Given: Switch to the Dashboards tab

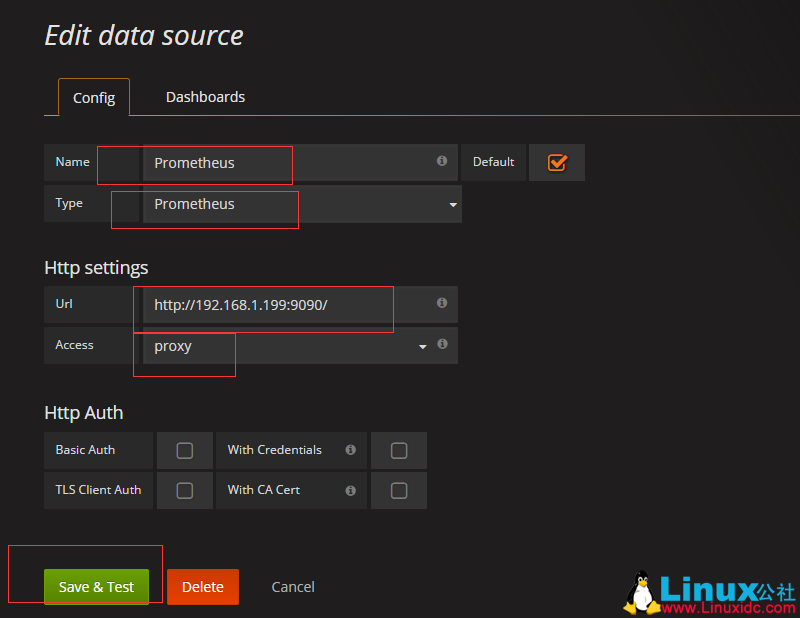Looking at the screenshot, I should coord(205,97).
